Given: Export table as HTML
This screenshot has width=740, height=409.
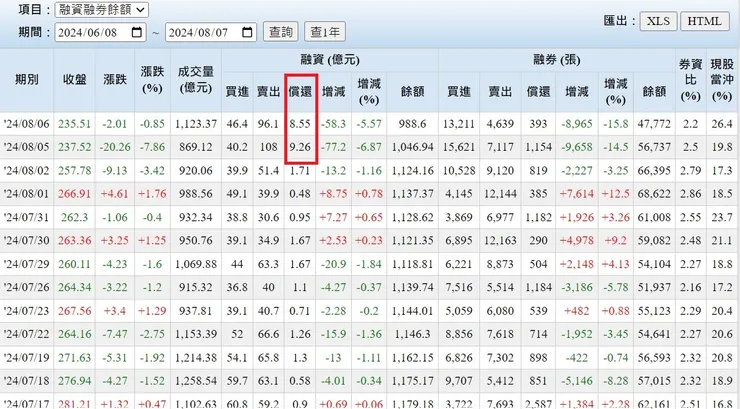Looking at the screenshot, I should [704, 21].
